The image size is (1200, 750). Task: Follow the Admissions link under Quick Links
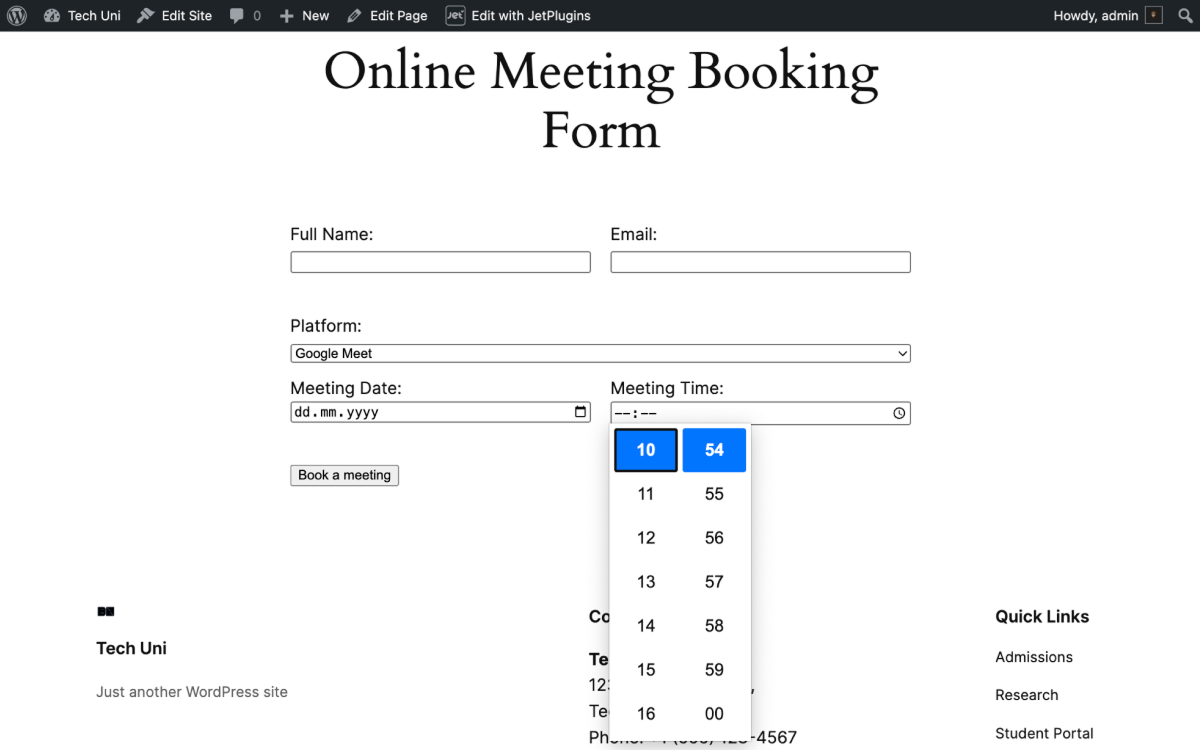[1033, 657]
